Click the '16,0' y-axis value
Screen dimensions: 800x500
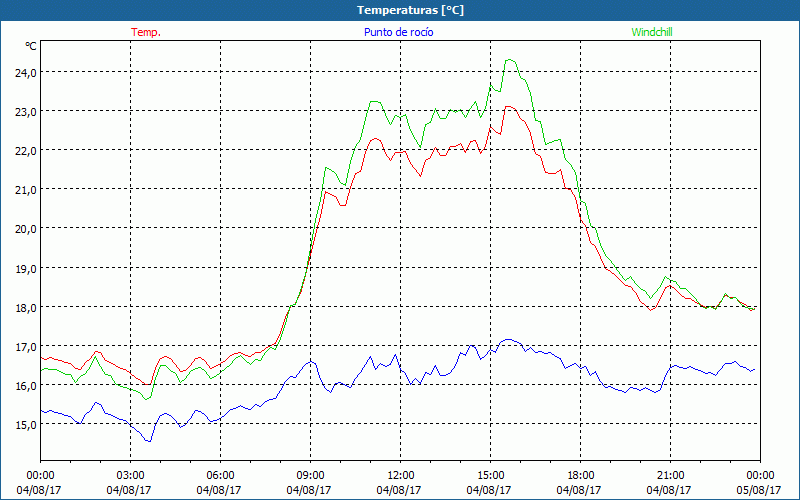[26, 386]
